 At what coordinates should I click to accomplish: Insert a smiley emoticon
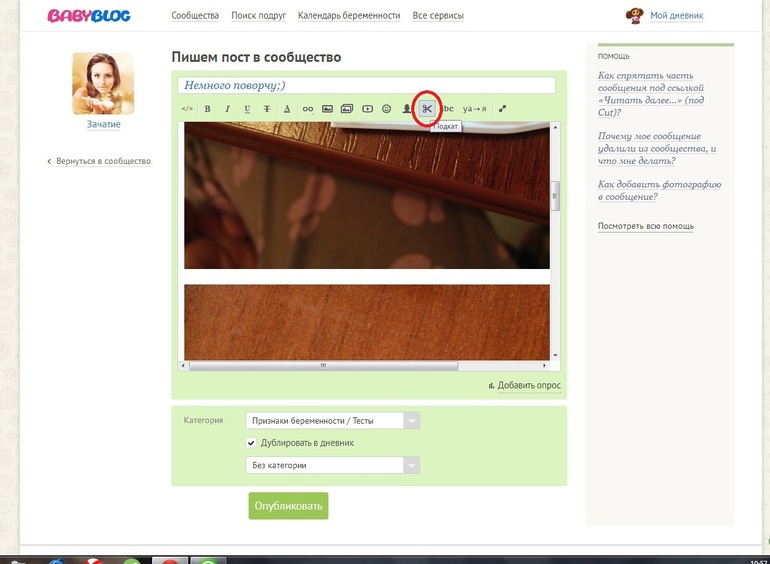386,109
